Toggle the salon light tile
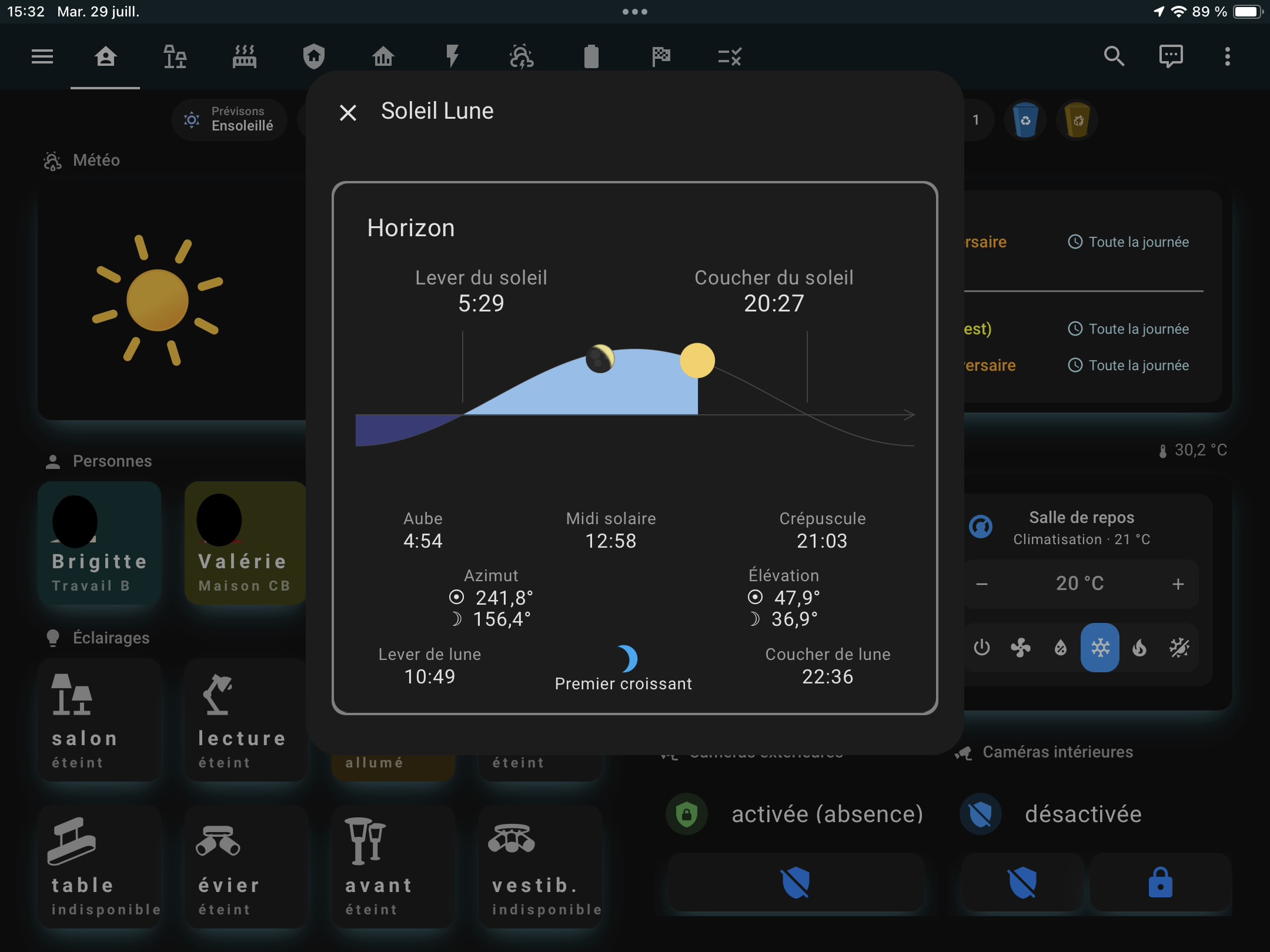Viewport: 1270px width, 952px height. coord(99,719)
